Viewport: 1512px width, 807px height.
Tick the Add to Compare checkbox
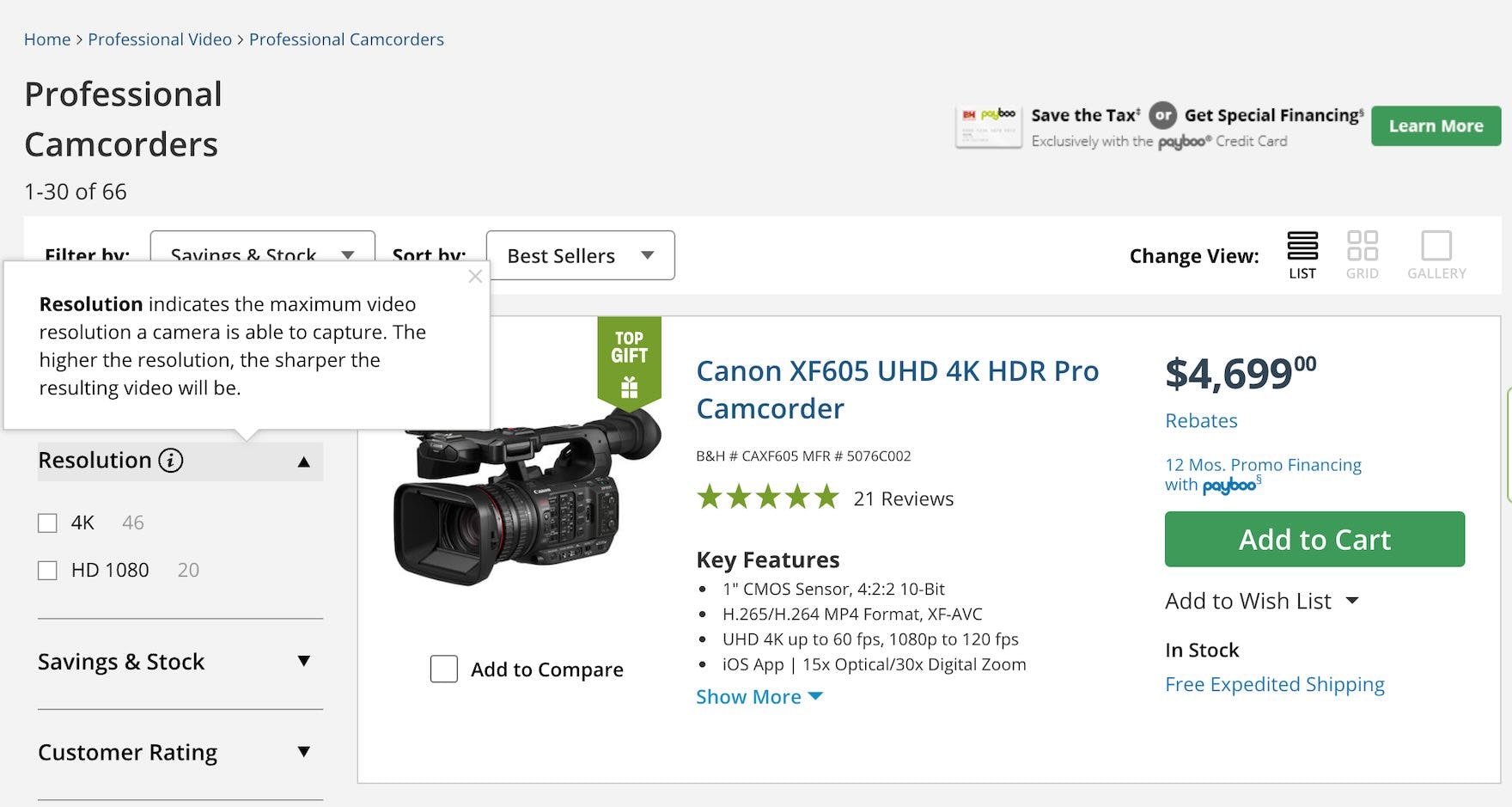(x=444, y=669)
